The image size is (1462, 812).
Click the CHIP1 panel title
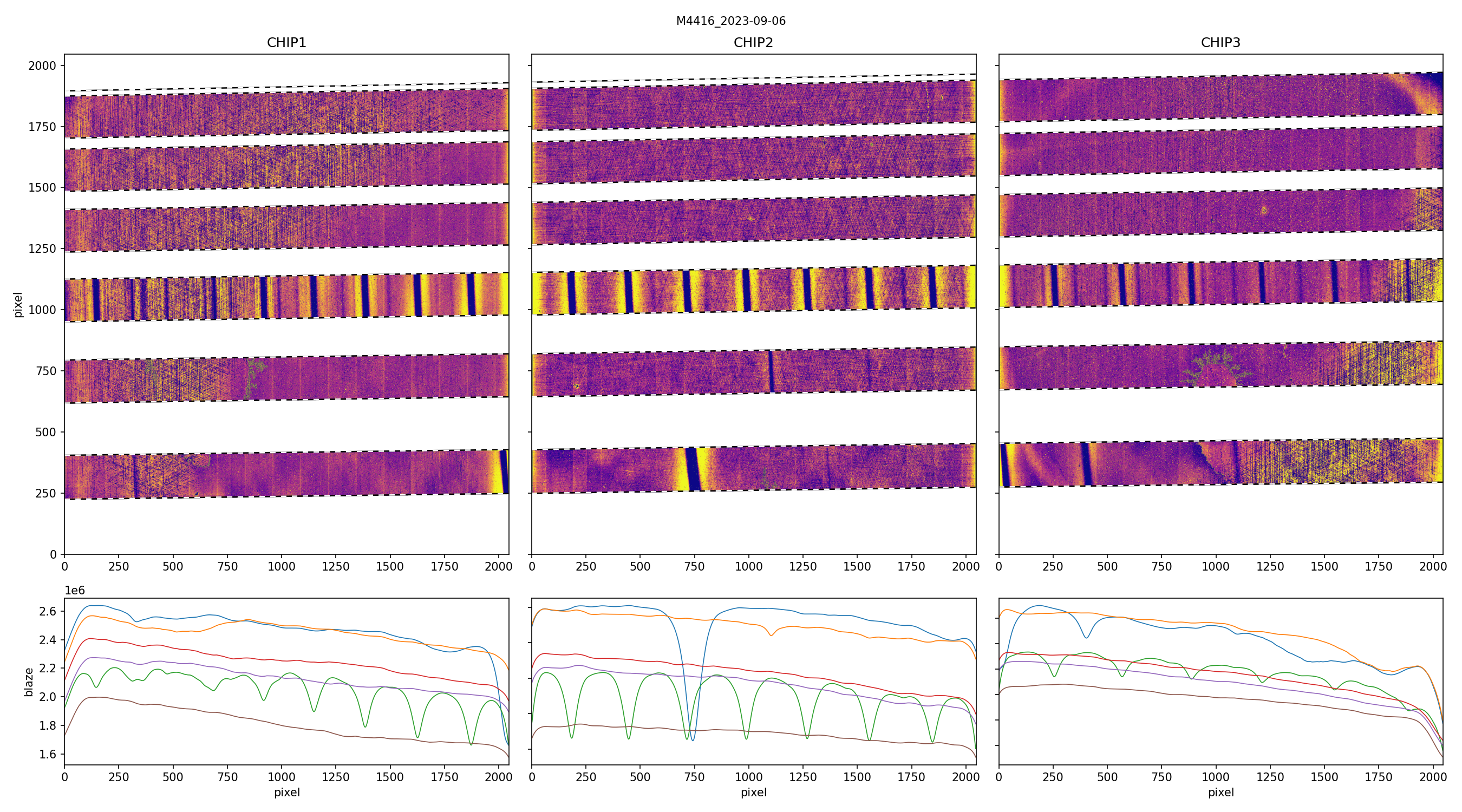pyautogui.click(x=286, y=43)
